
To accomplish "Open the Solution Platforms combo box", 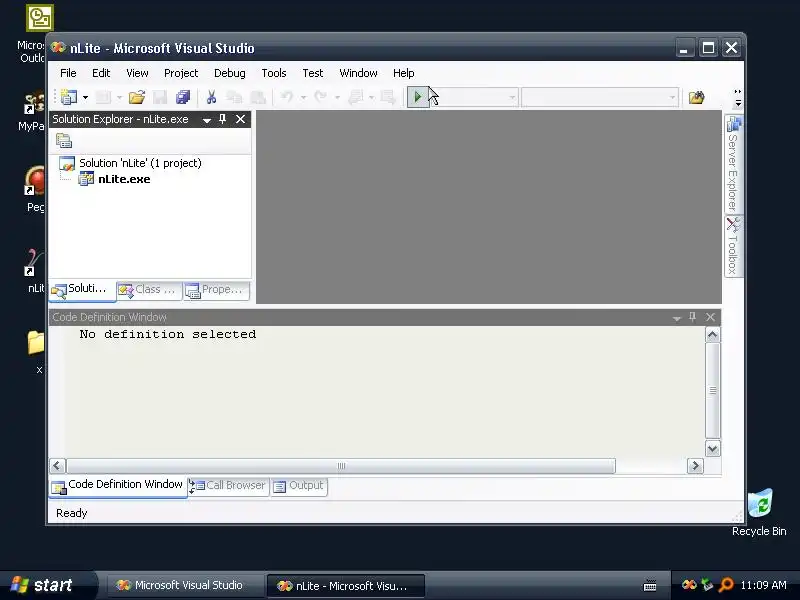I will coord(600,97).
